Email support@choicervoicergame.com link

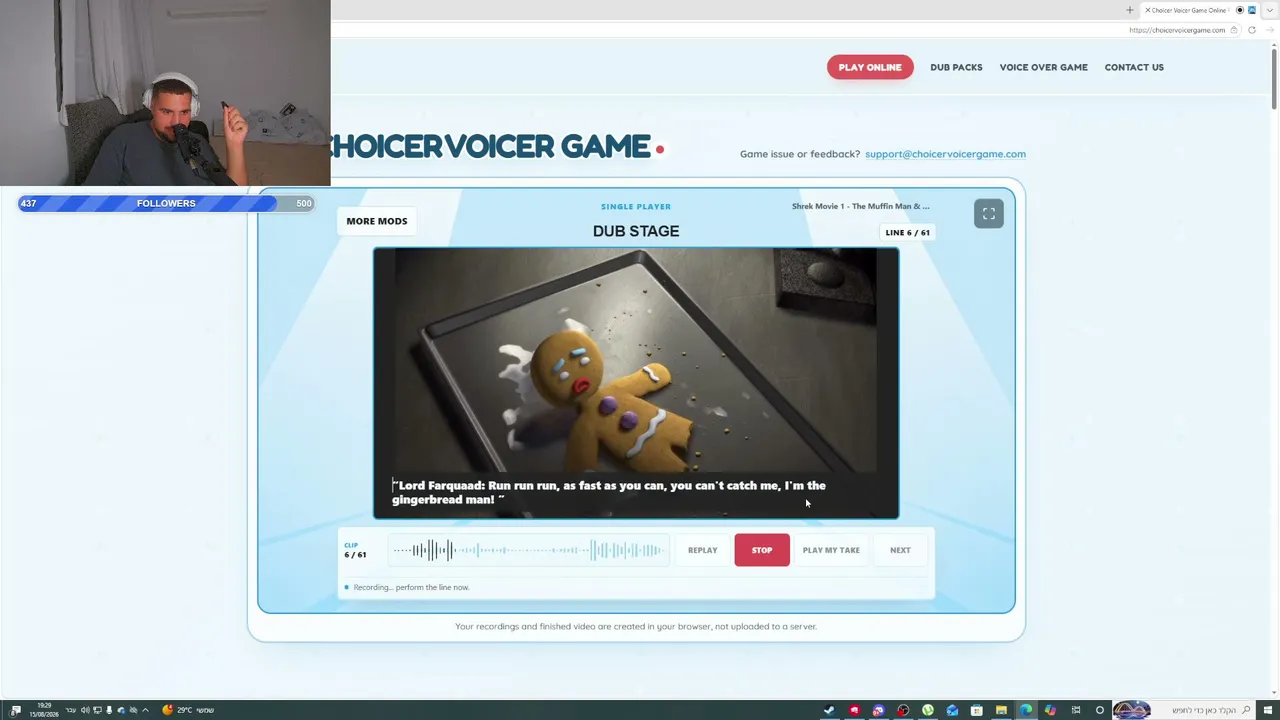(x=945, y=154)
